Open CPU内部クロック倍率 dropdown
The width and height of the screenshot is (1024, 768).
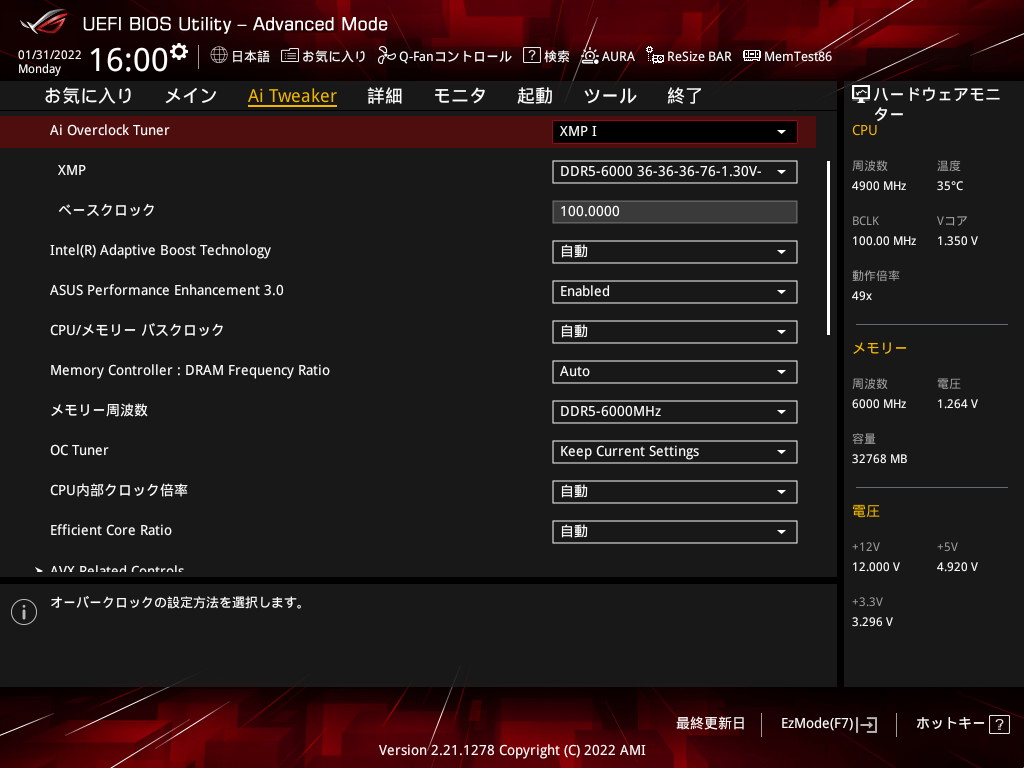point(675,491)
